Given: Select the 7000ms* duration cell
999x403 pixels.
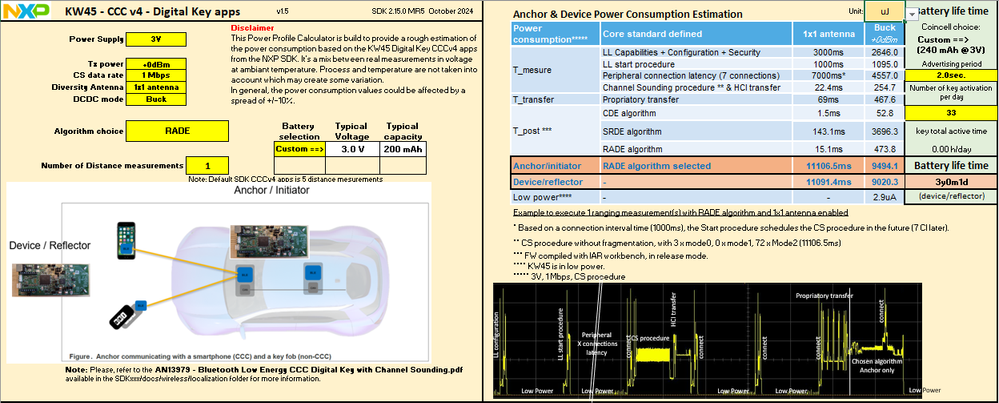Looking at the screenshot, I should [829, 76].
